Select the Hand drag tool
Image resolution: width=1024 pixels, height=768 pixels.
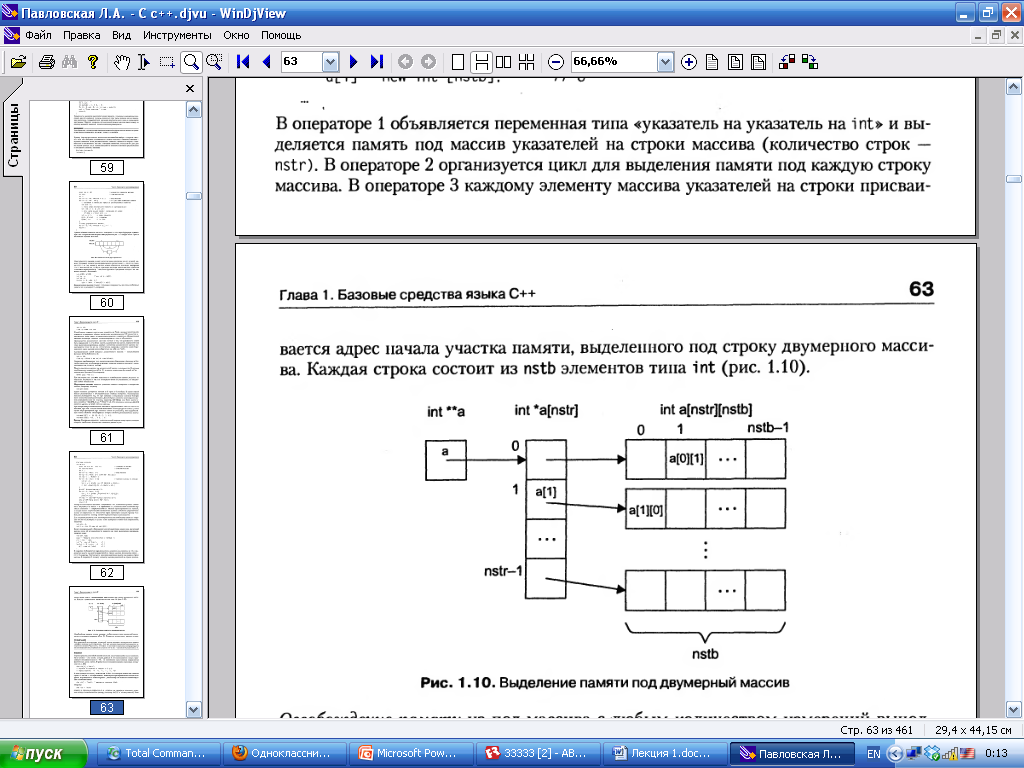[x=121, y=62]
